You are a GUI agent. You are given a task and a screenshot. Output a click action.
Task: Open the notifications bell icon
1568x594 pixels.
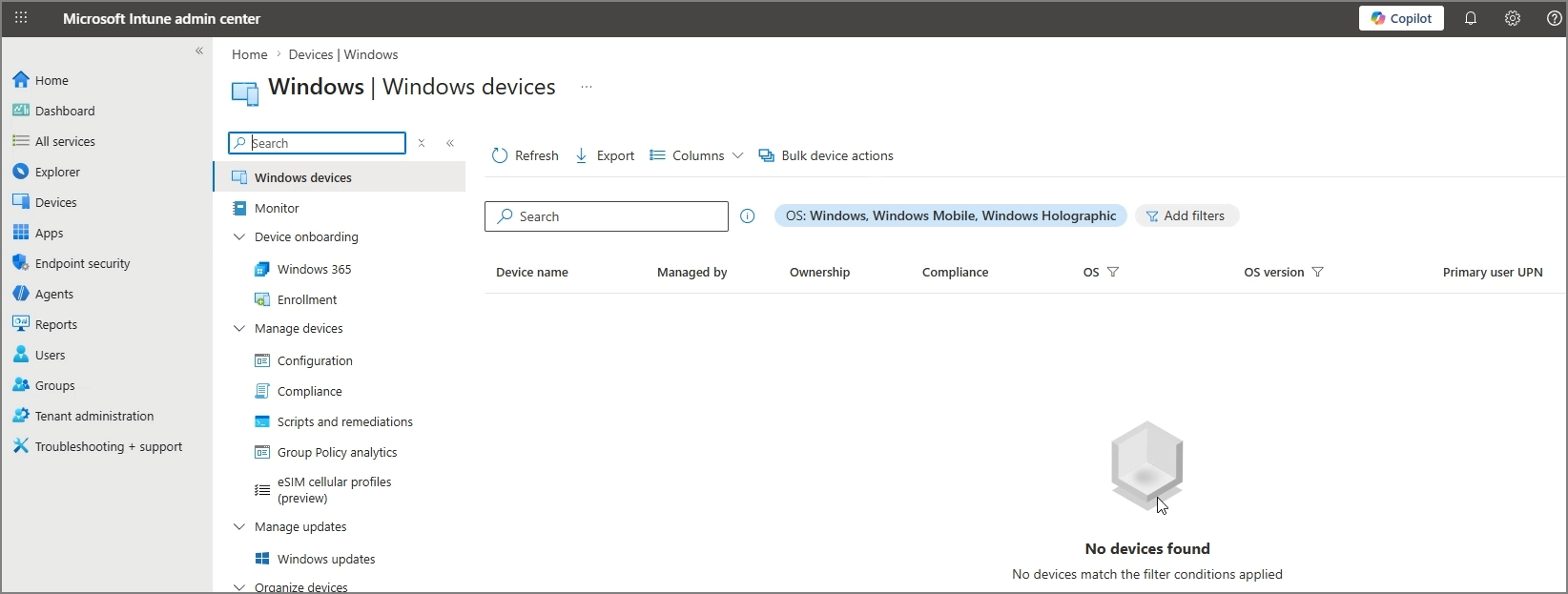(x=1471, y=18)
